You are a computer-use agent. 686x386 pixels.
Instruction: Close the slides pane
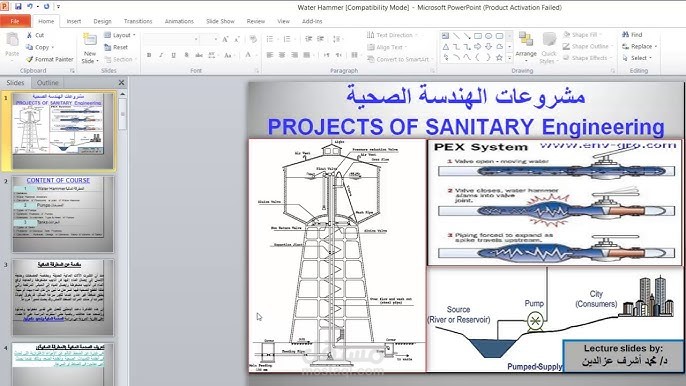[x=121, y=82]
